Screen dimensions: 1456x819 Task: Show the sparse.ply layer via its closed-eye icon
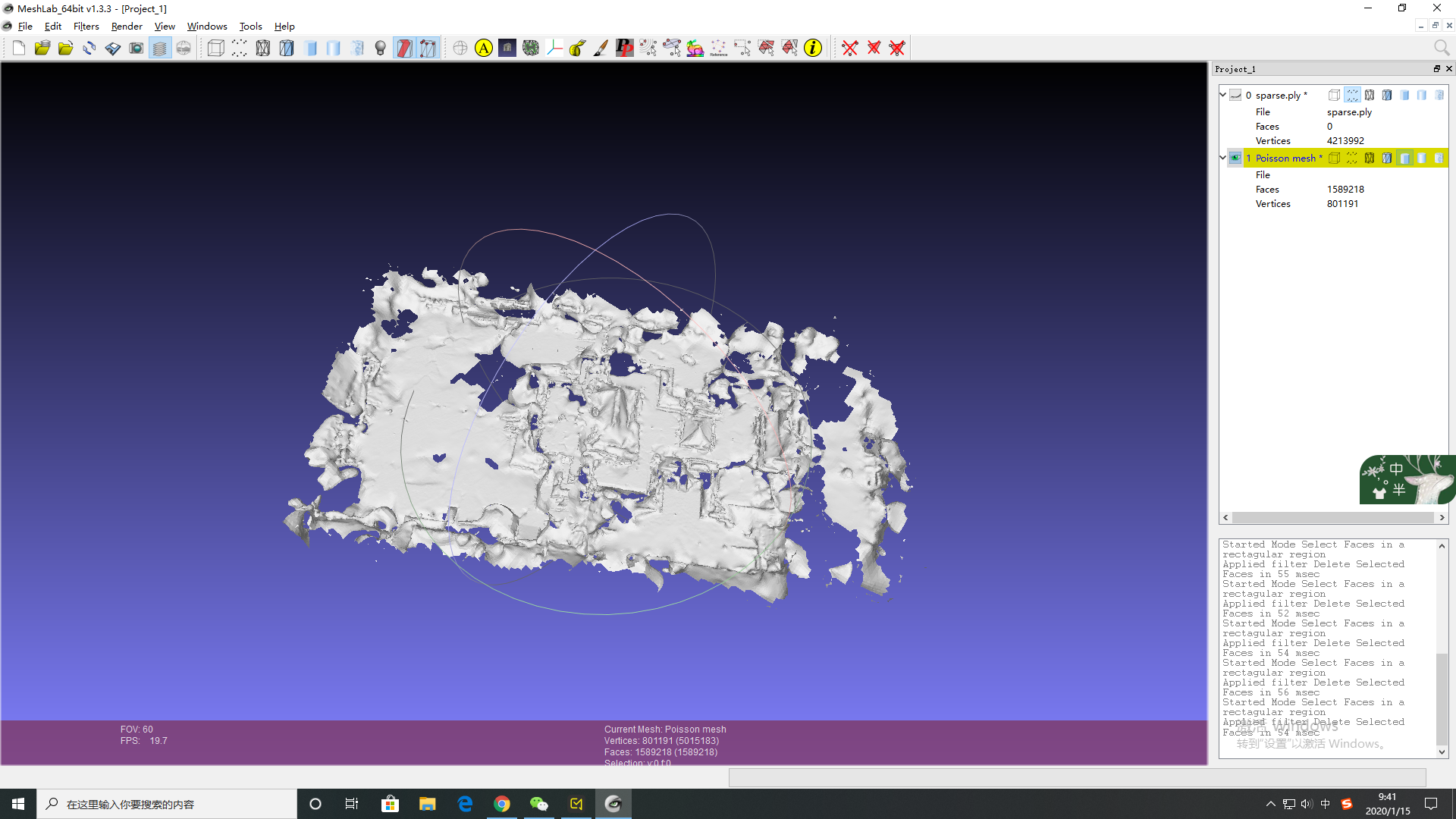[1235, 95]
